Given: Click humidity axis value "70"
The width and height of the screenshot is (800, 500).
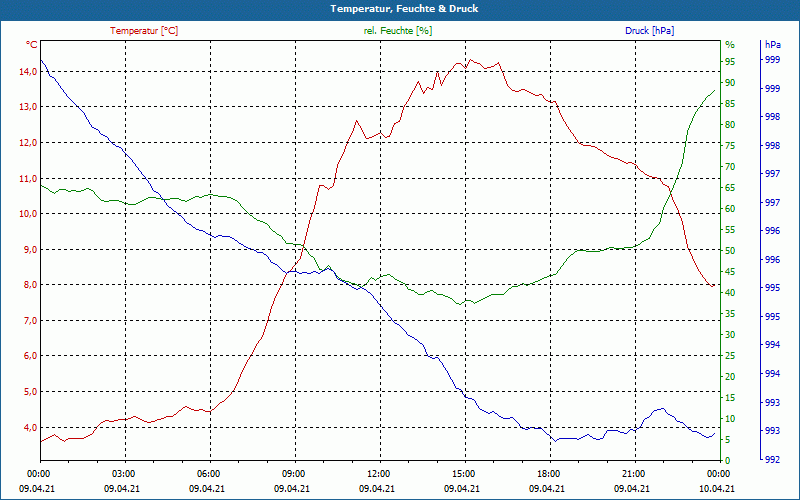Looking at the screenshot, I should point(730,166).
